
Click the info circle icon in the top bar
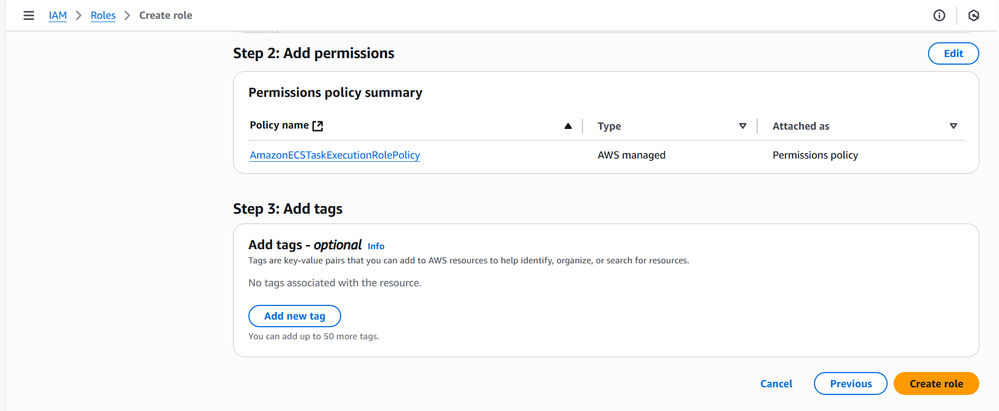pyautogui.click(x=939, y=16)
